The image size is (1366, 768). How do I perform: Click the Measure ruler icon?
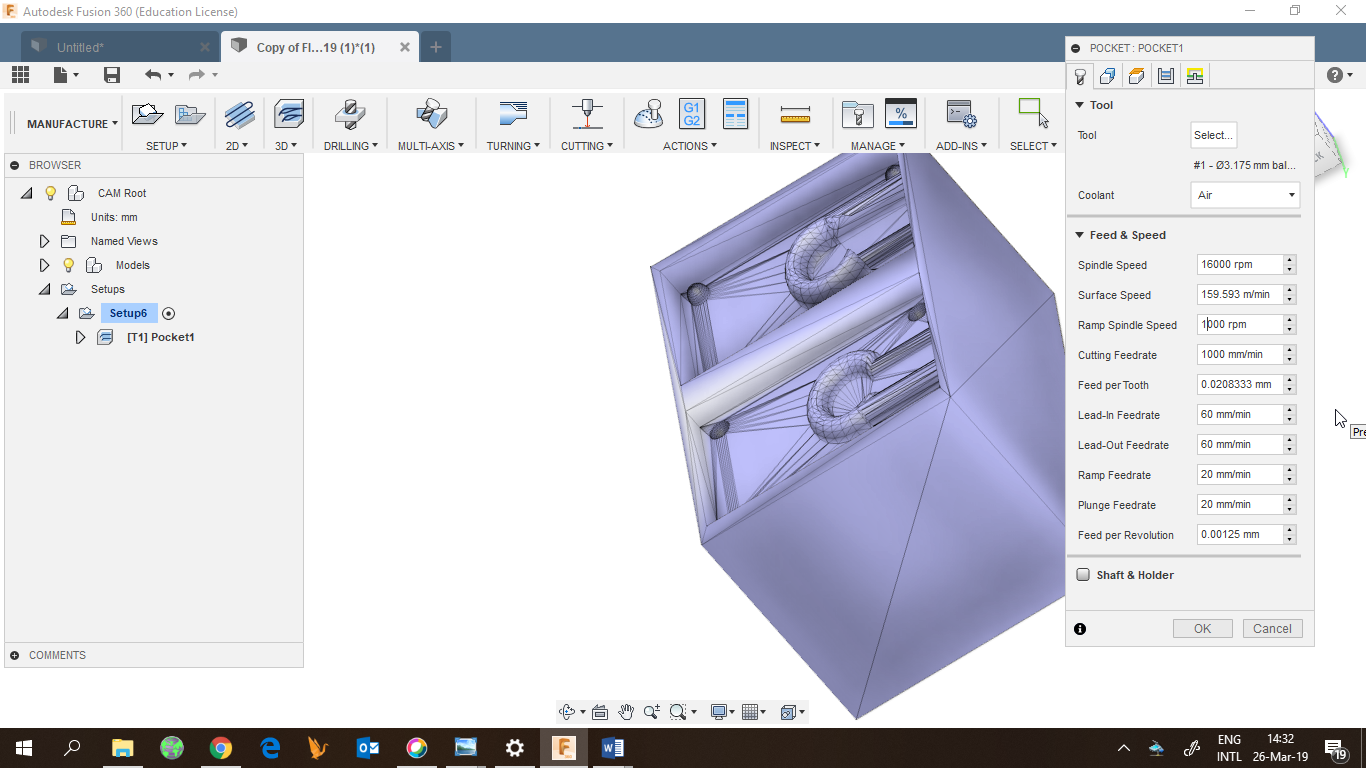click(795, 115)
